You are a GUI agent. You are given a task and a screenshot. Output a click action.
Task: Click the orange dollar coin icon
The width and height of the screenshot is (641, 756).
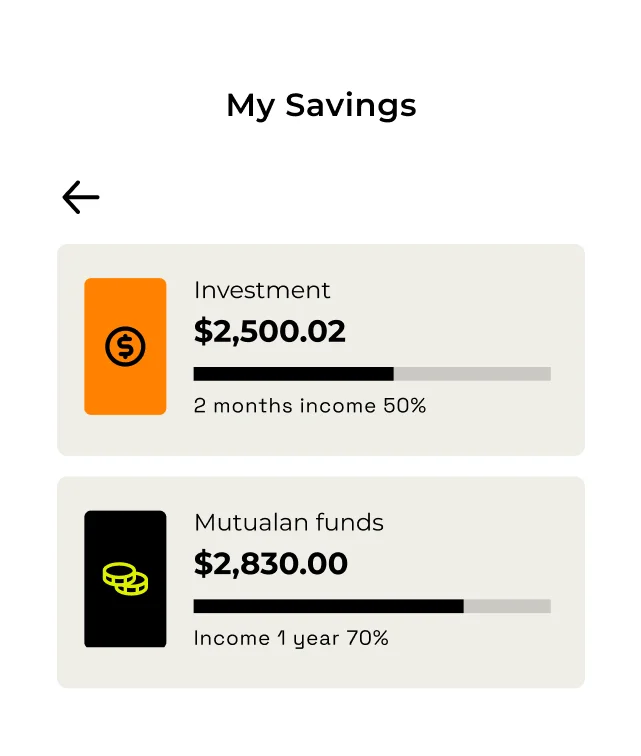coord(125,347)
